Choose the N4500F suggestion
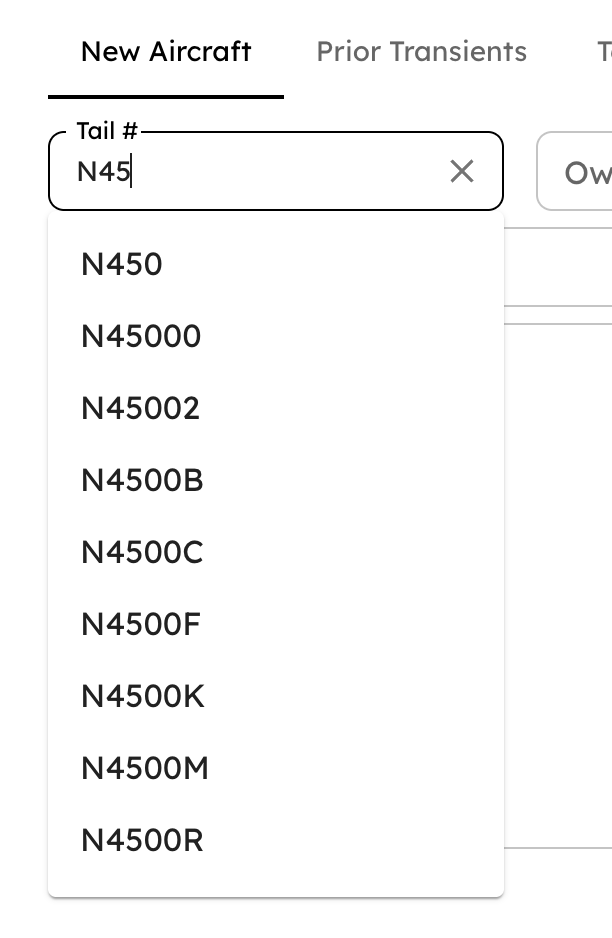Viewport: 612px width, 938px height. [x=140, y=624]
